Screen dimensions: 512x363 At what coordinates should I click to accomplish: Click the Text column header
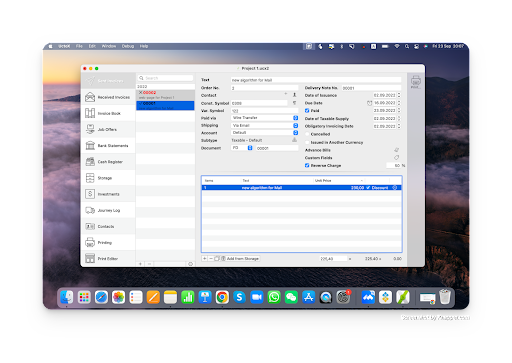click(277, 180)
